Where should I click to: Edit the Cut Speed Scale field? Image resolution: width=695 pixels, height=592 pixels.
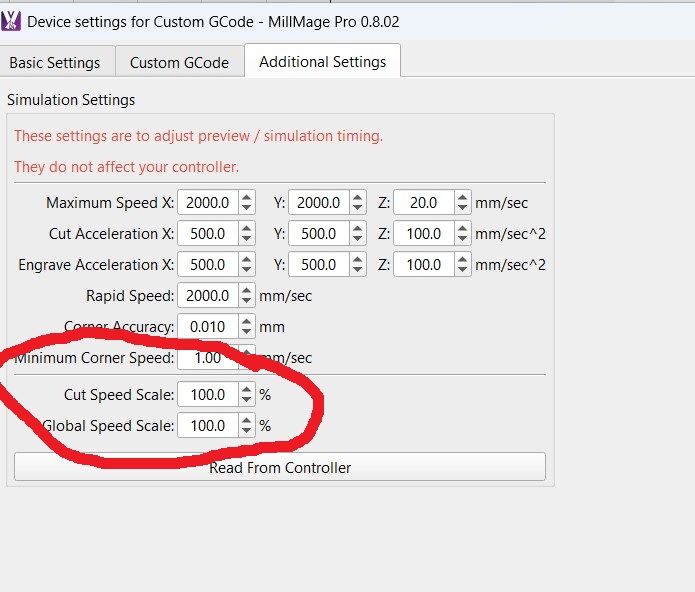coord(208,394)
